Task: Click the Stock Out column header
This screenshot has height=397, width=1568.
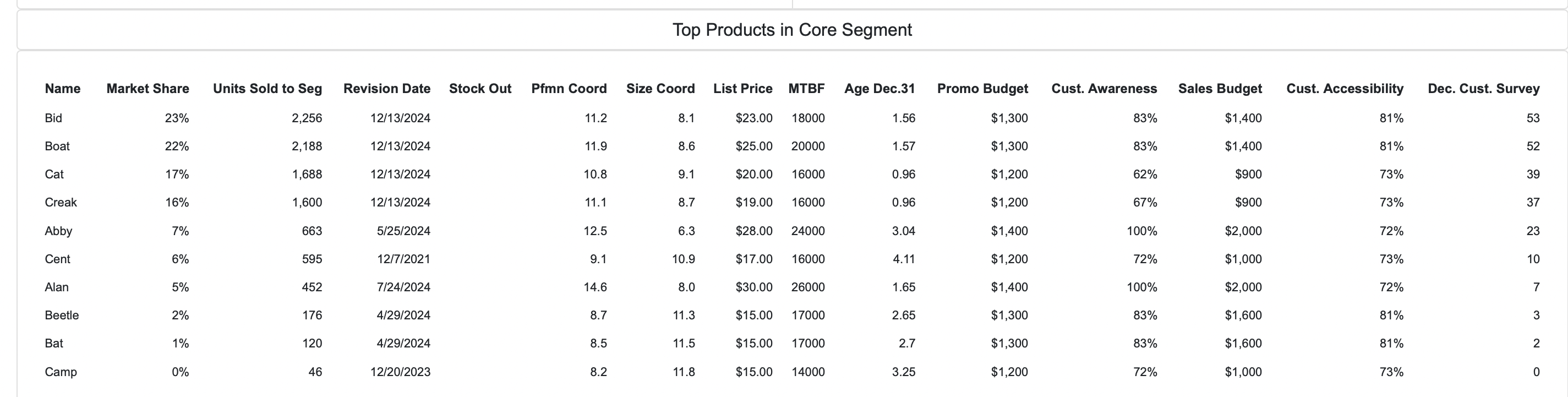Action: point(480,89)
